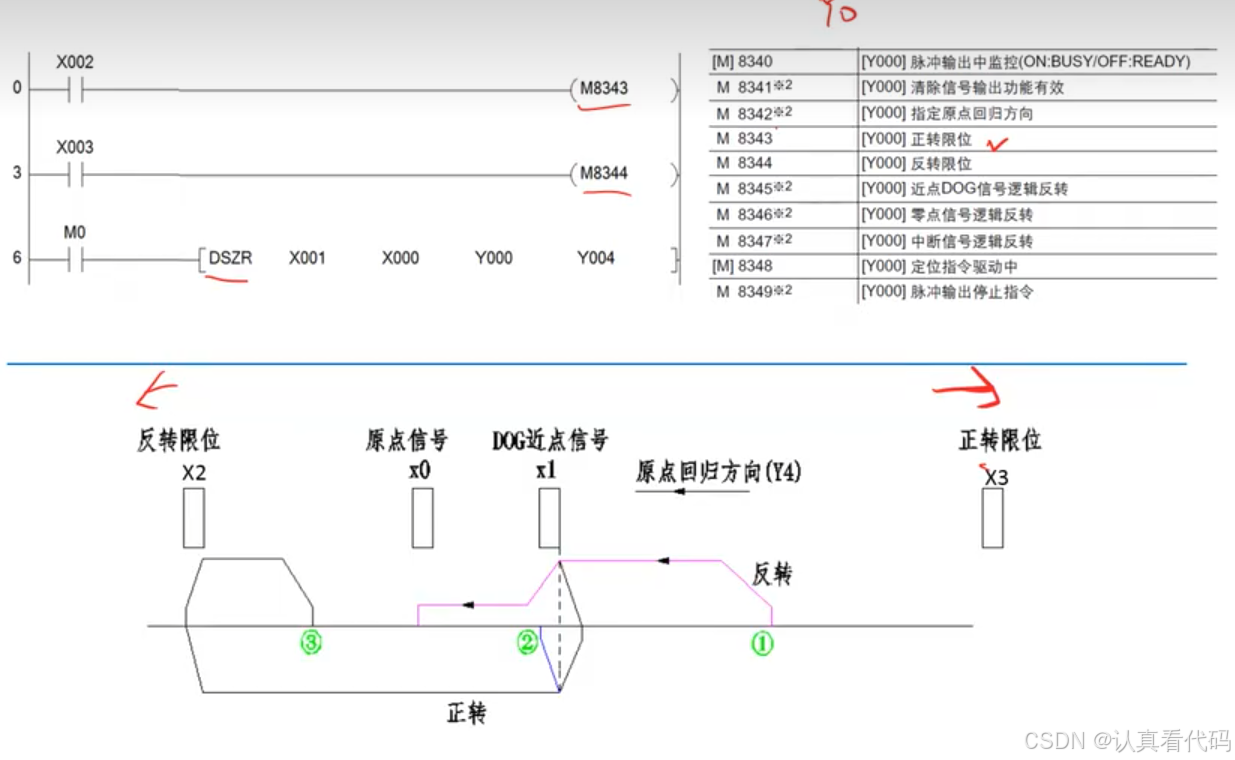This screenshot has height=760, width=1235.
Task: Select table cell 'M 8346'
Action: 754,215
